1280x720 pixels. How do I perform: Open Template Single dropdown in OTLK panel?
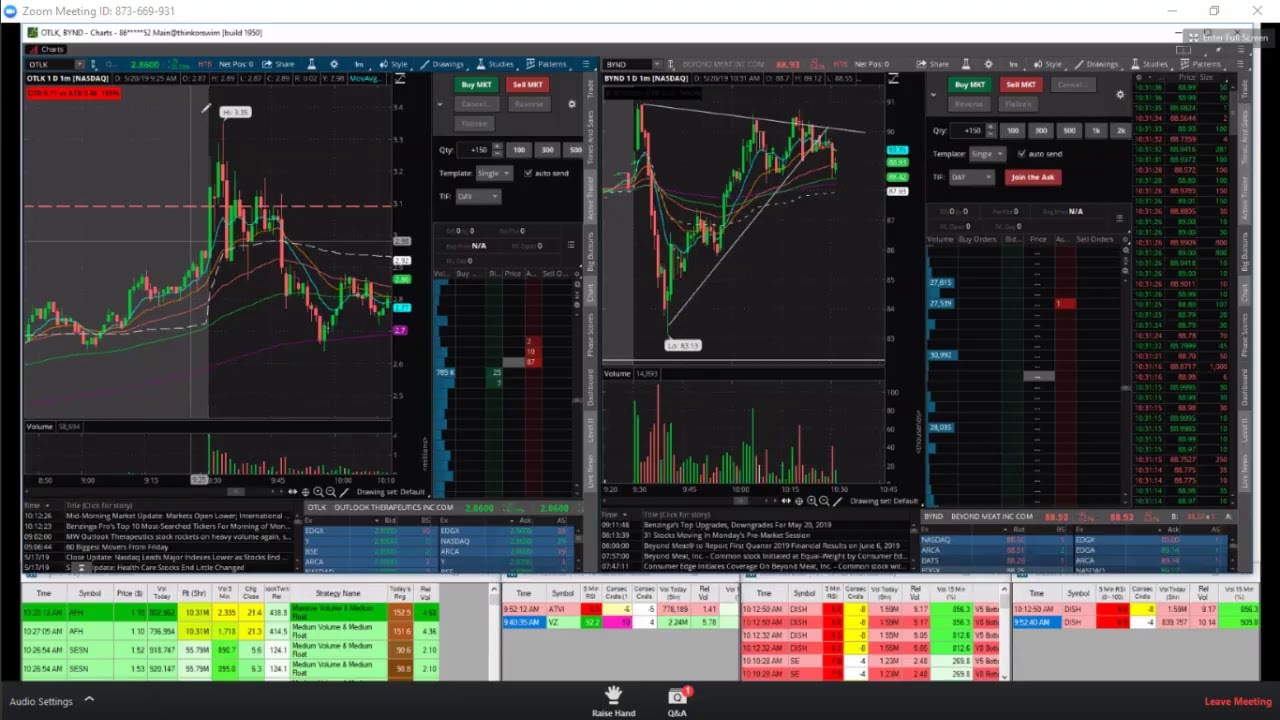494,173
